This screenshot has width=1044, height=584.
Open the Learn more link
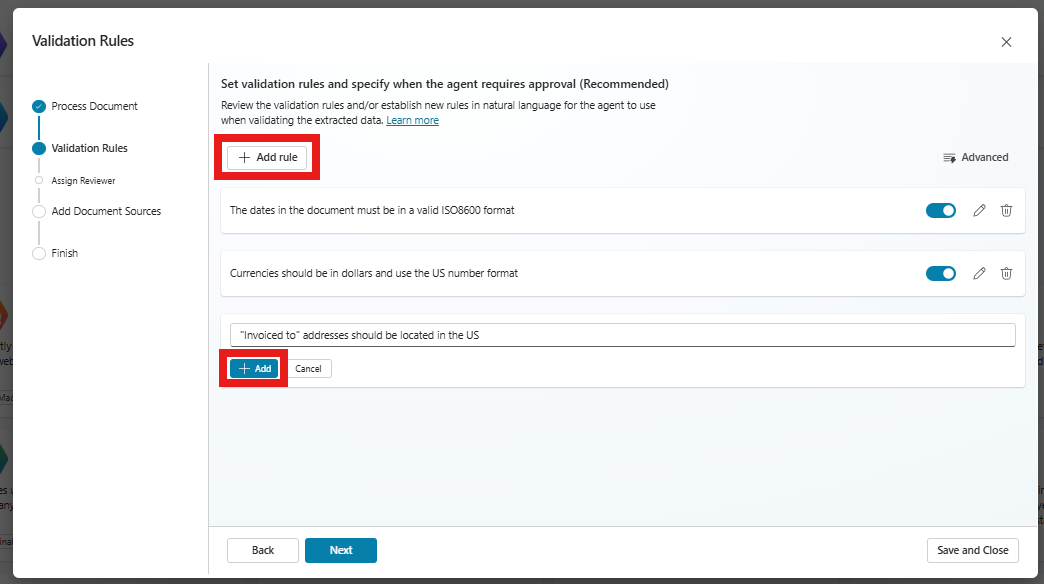412,120
